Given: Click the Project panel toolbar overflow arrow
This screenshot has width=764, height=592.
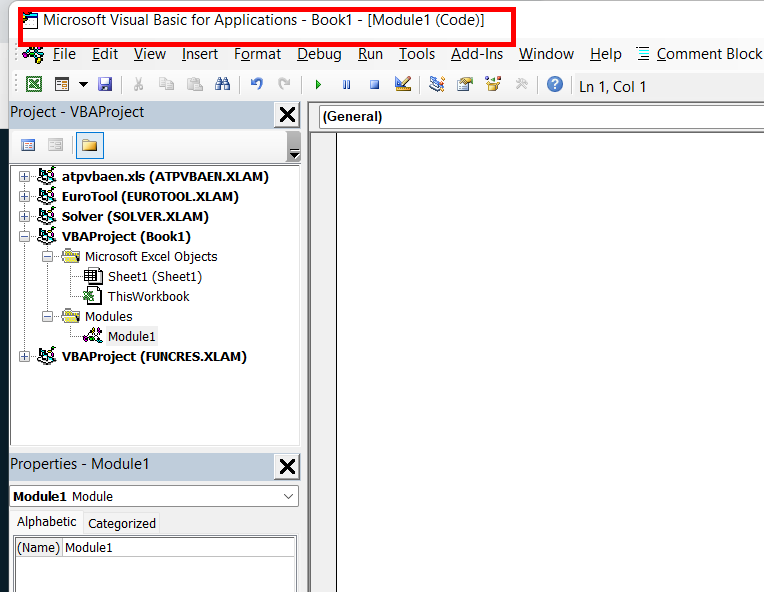Looking at the screenshot, I should point(294,146).
